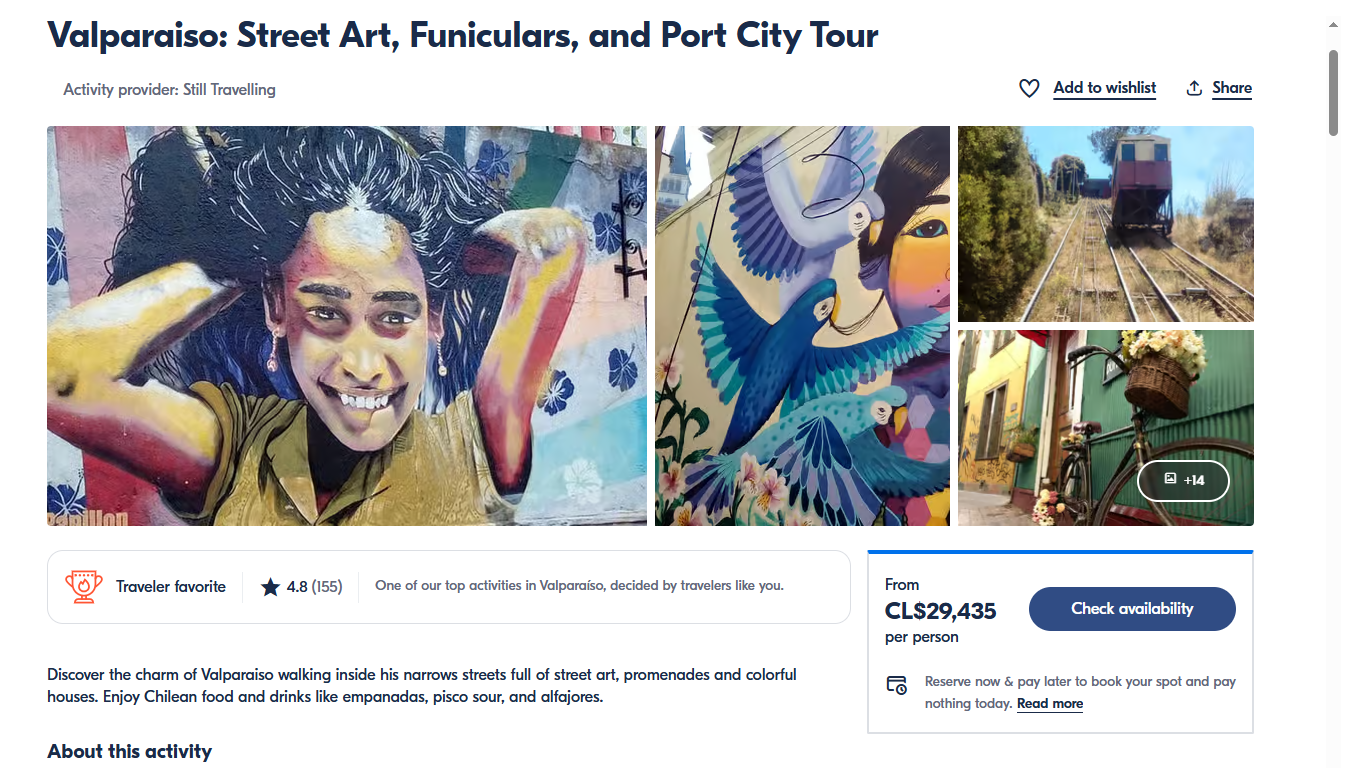The image size is (1366, 768).
Task: Click the share upload icon
Action: [x=1194, y=88]
